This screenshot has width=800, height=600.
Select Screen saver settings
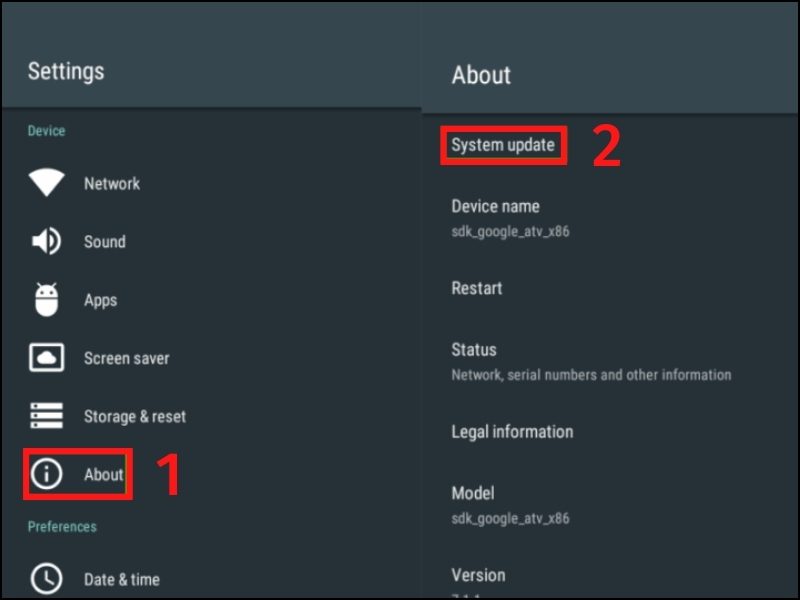(x=127, y=358)
